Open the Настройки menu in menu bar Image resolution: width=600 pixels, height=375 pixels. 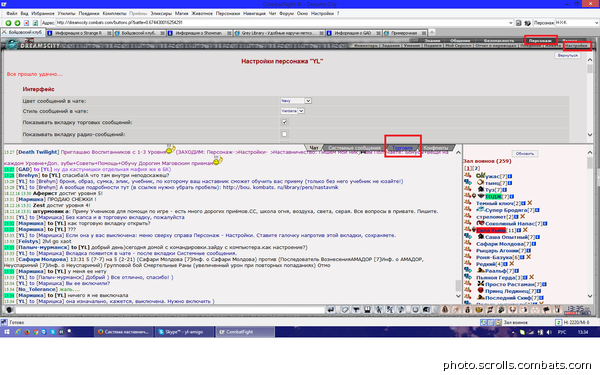coord(322,13)
